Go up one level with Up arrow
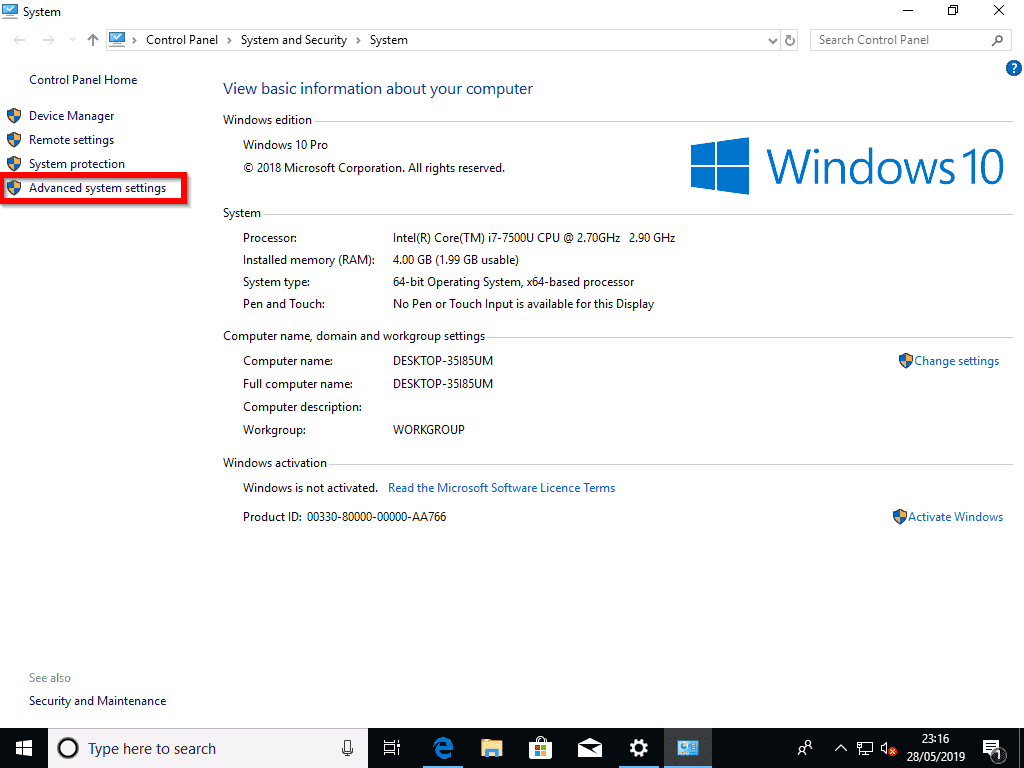The image size is (1024, 768). point(93,40)
